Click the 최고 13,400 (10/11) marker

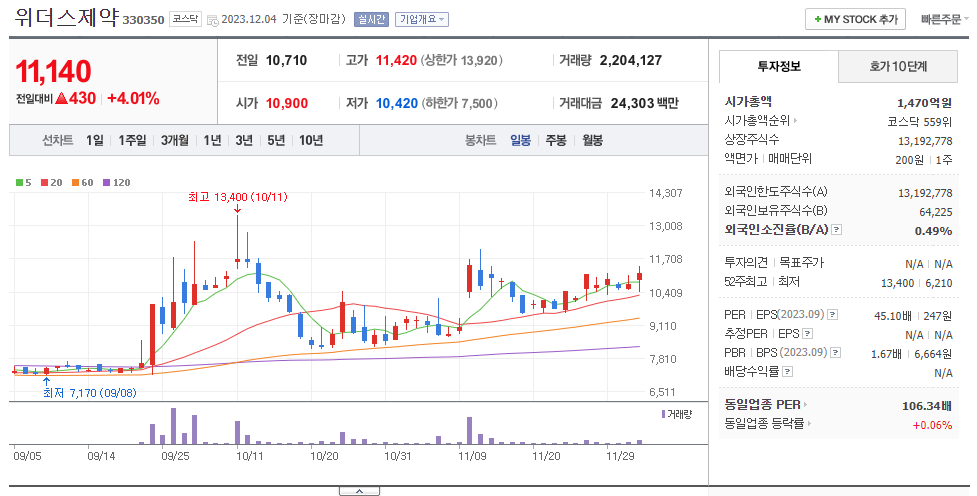[x=237, y=197]
